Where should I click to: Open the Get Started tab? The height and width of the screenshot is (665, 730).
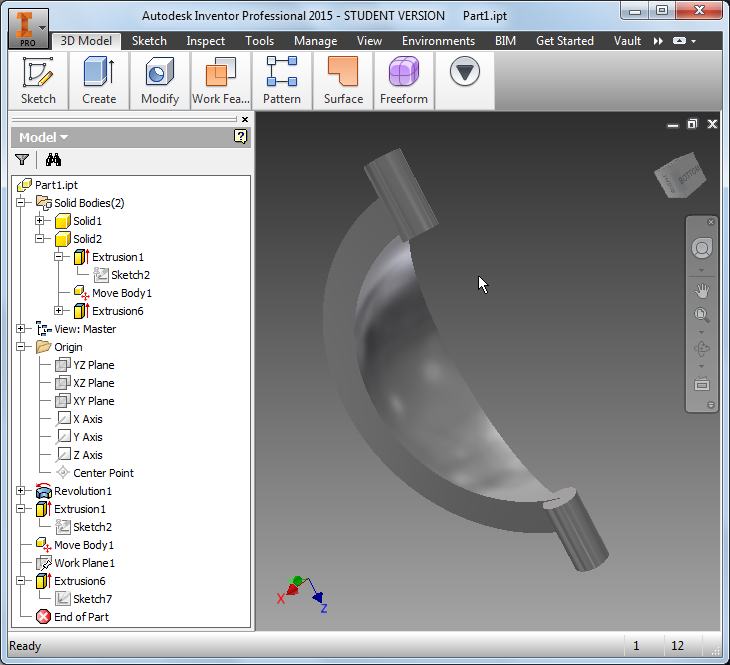(x=565, y=41)
